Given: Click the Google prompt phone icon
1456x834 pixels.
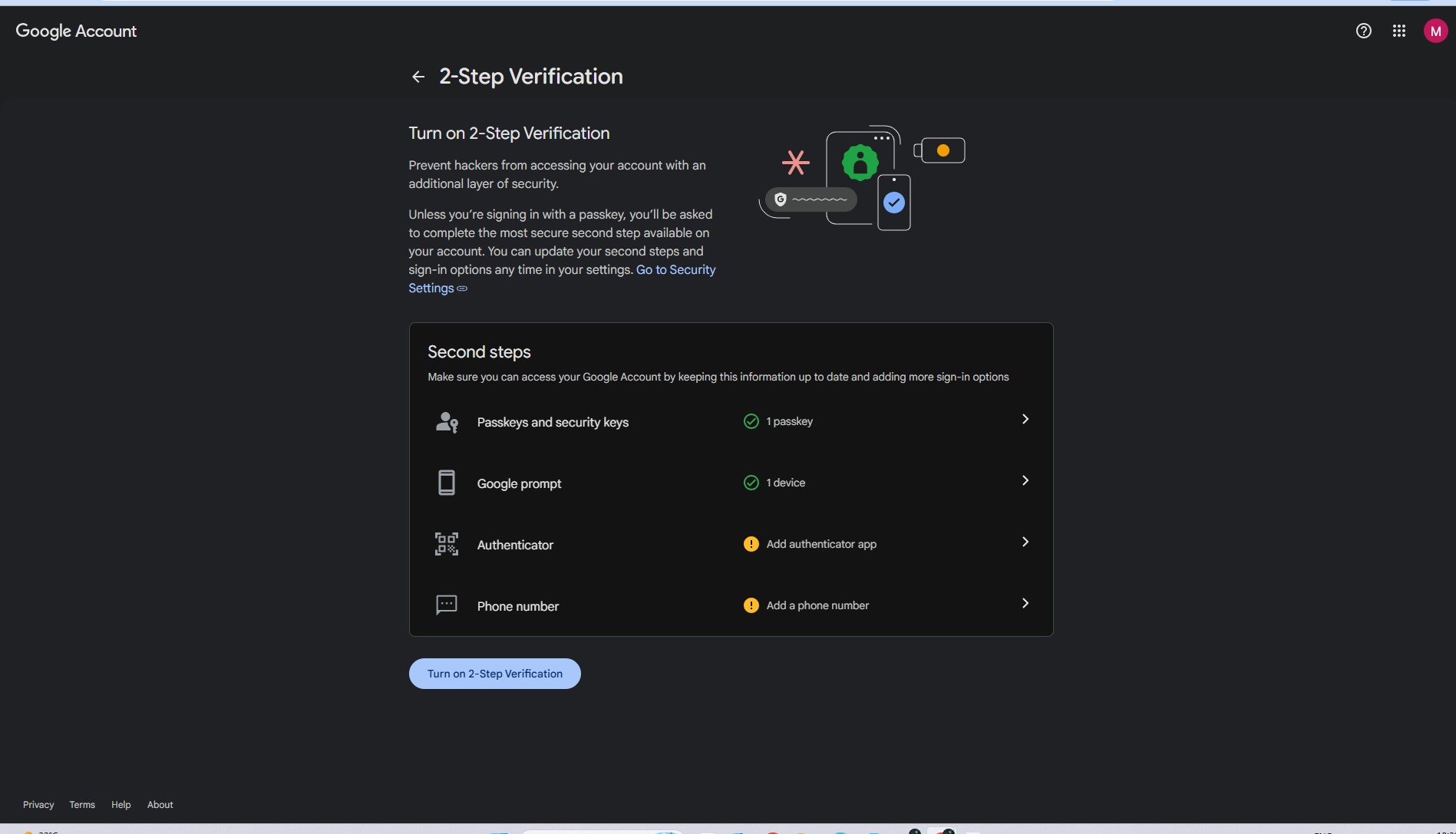Looking at the screenshot, I should tap(447, 483).
